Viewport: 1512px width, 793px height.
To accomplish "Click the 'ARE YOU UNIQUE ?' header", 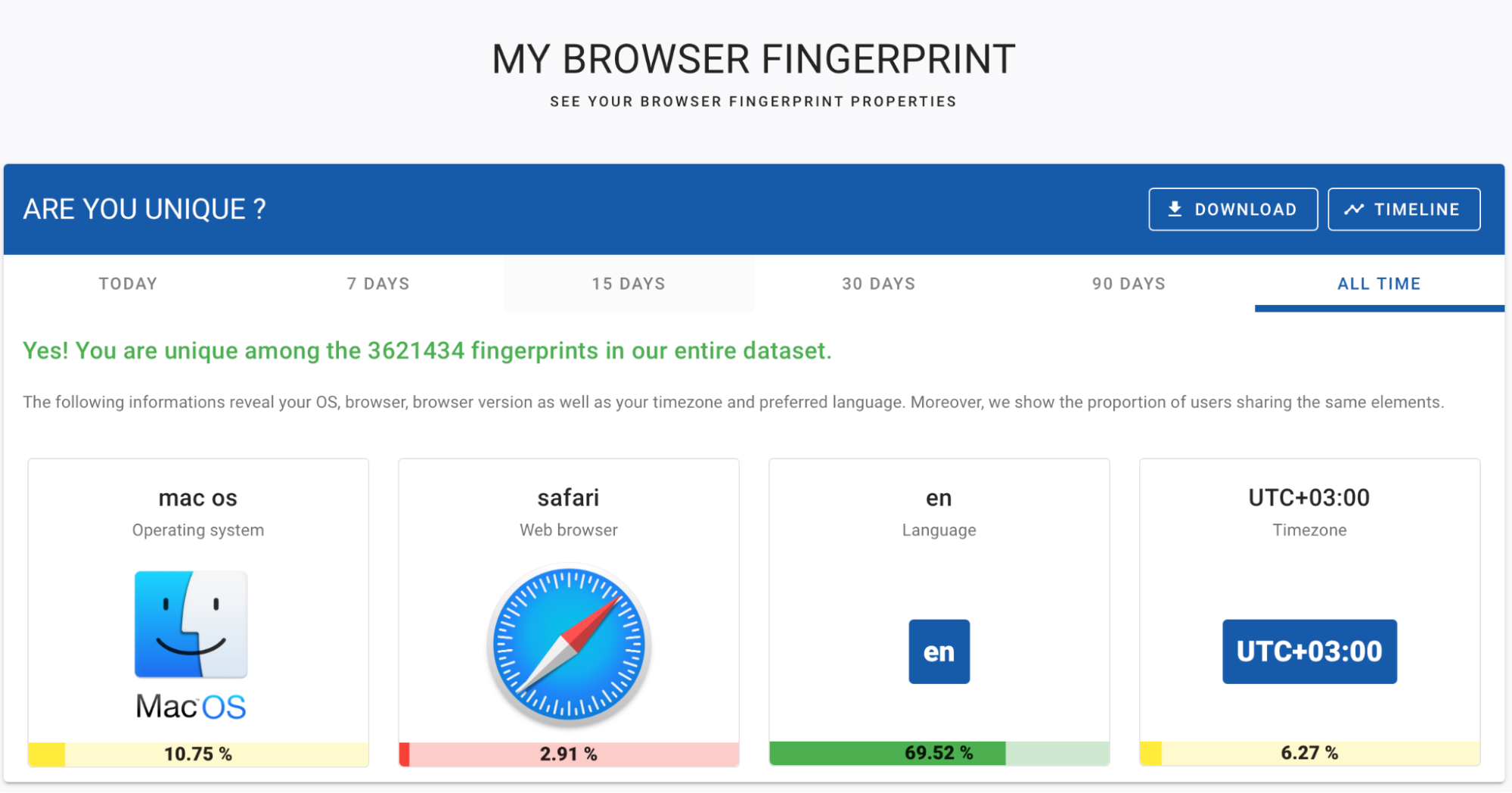I will coord(144,209).
